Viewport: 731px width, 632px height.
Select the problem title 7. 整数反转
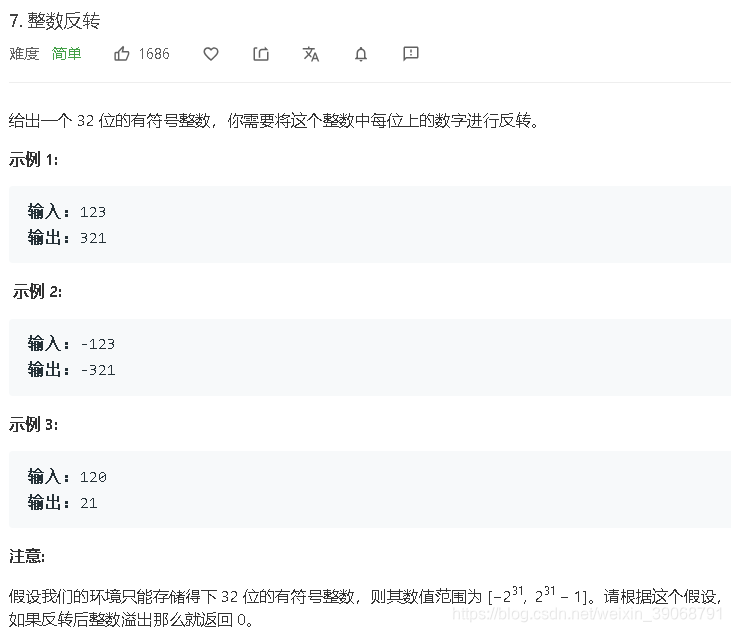(x=55, y=21)
